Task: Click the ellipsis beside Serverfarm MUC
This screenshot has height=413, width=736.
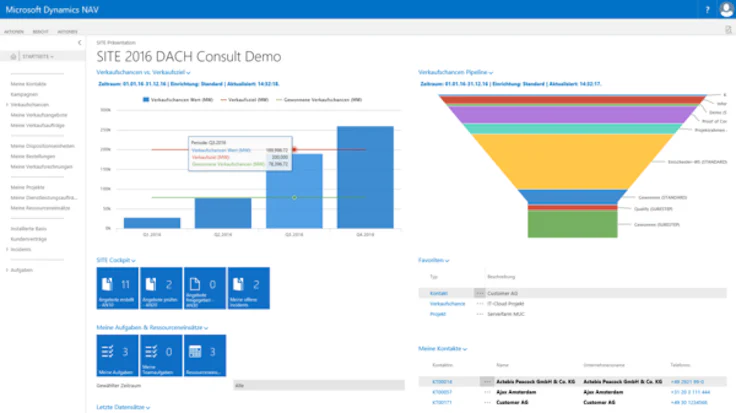Action: pos(479,314)
